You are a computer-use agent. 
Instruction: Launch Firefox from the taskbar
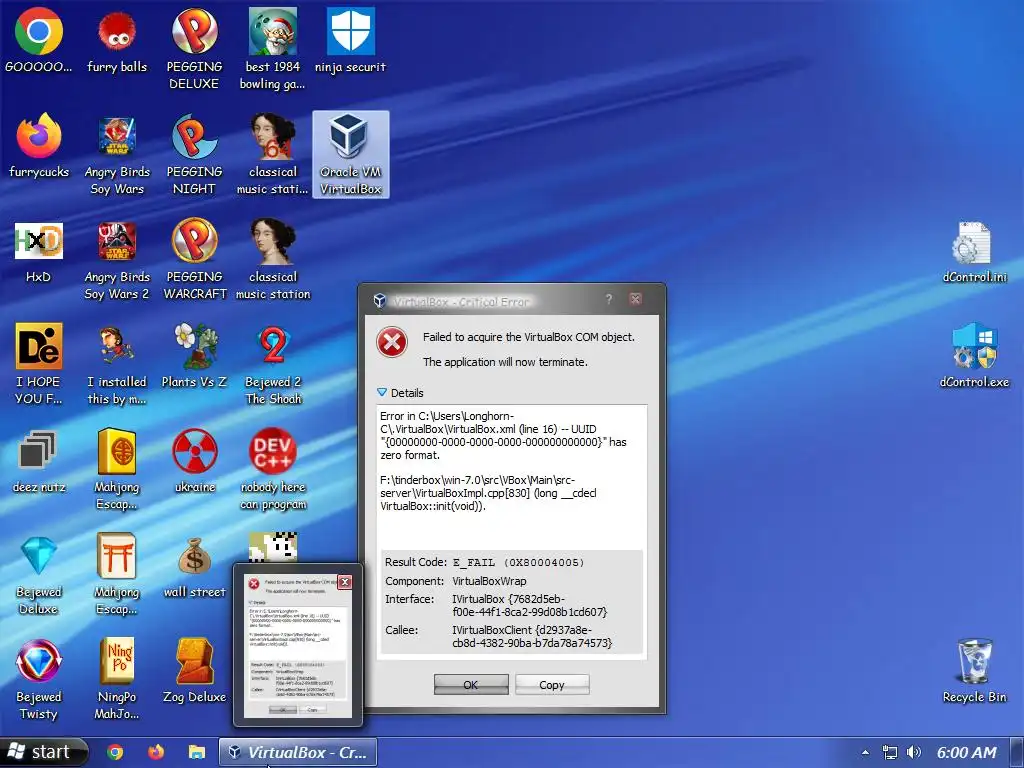[156, 752]
